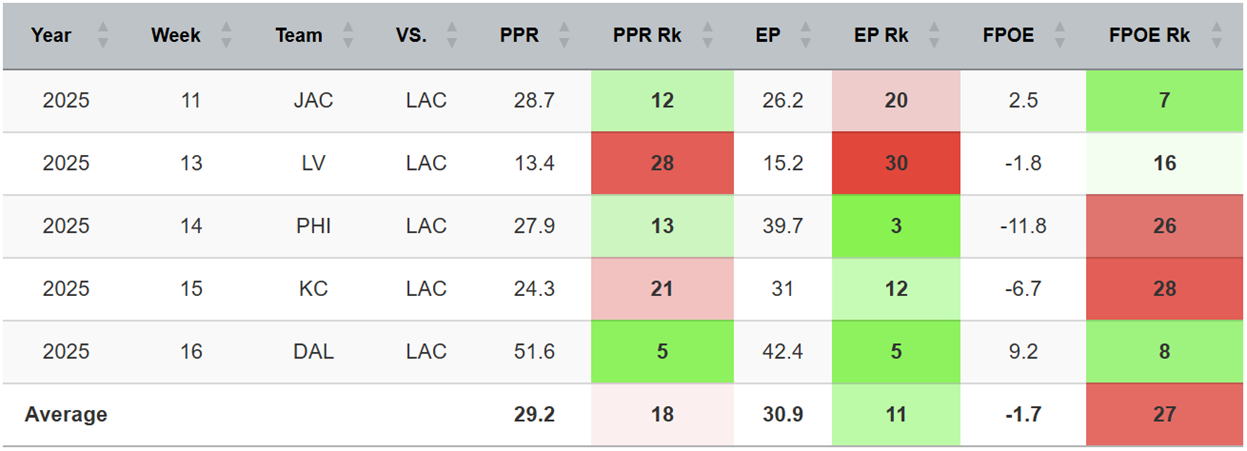Image resolution: width=1247 pixels, height=451 pixels.
Task: Select the red EP Rk cell showing 30
Action: (x=896, y=163)
